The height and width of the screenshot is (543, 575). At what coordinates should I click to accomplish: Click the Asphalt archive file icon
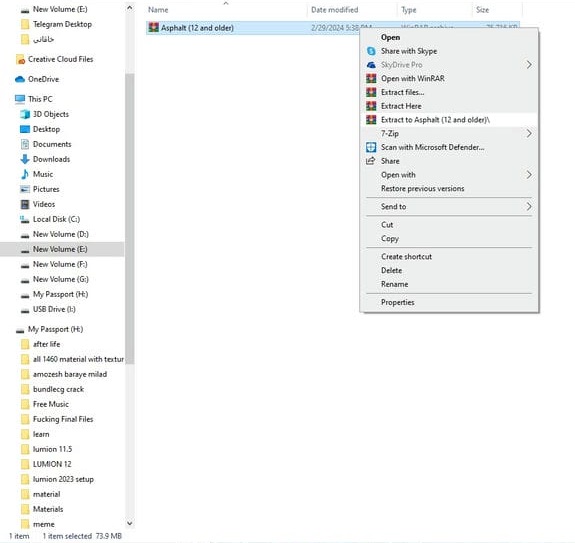coord(154,27)
